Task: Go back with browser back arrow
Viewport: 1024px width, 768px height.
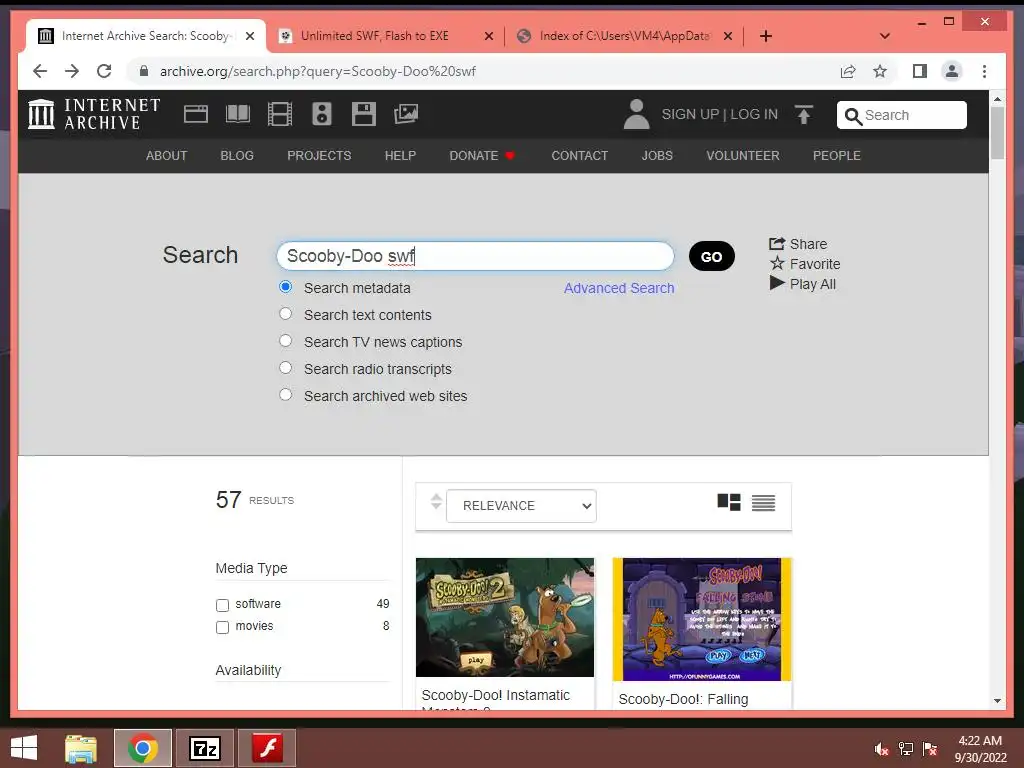Action: (x=40, y=71)
